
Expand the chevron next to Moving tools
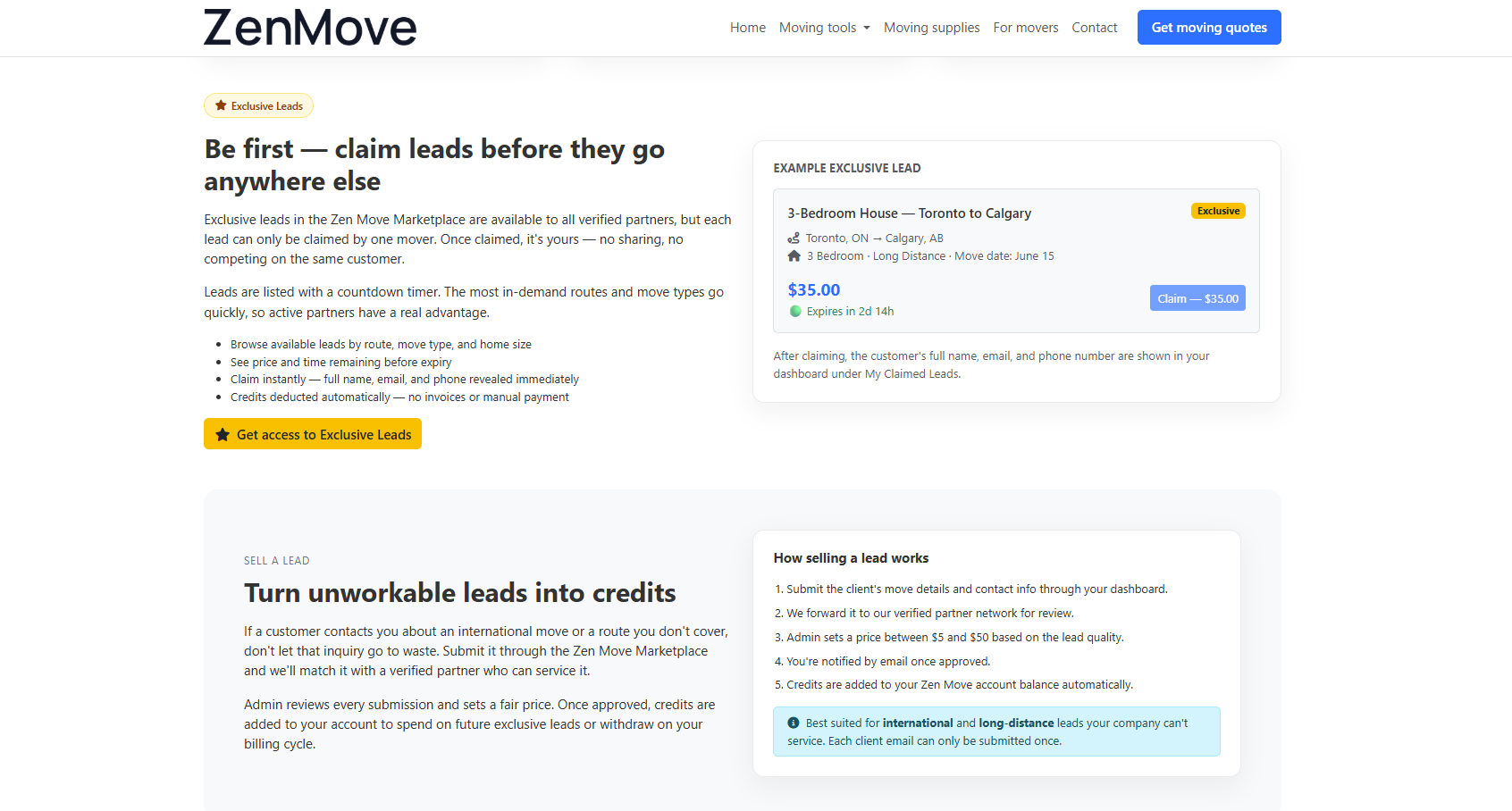(x=866, y=28)
